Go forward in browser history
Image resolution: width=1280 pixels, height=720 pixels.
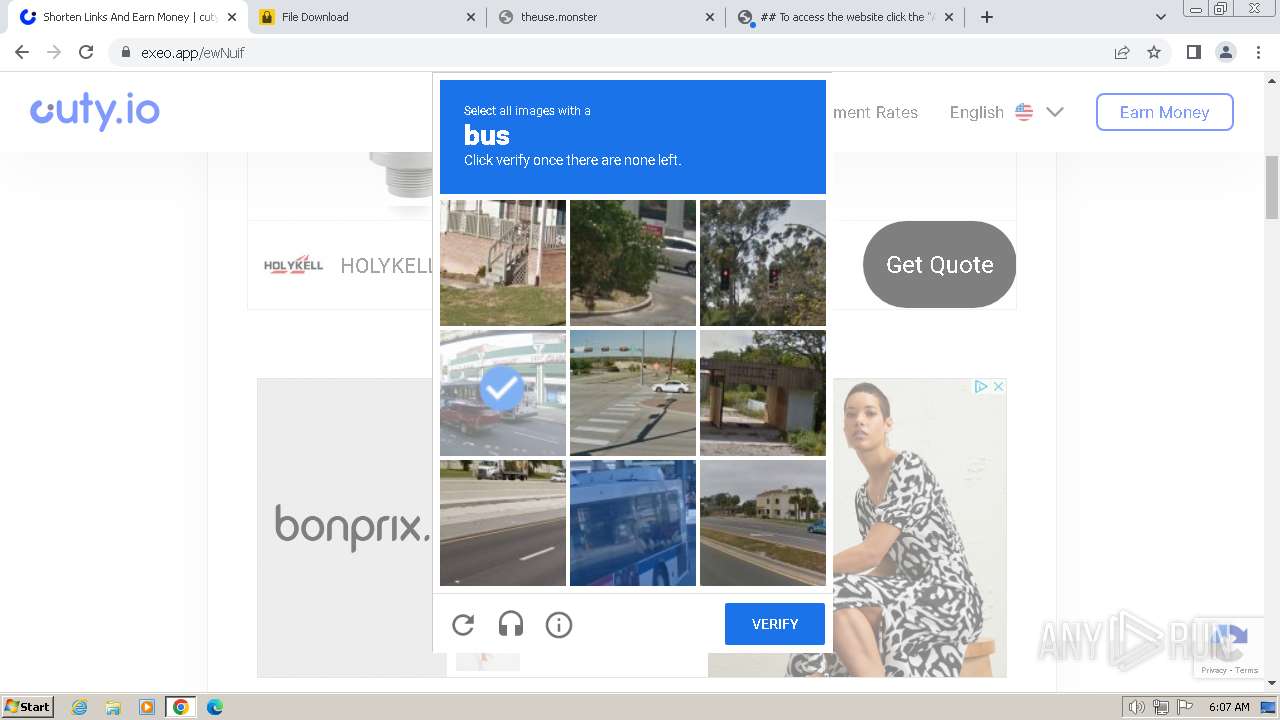pyautogui.click(x=54, y=52)
